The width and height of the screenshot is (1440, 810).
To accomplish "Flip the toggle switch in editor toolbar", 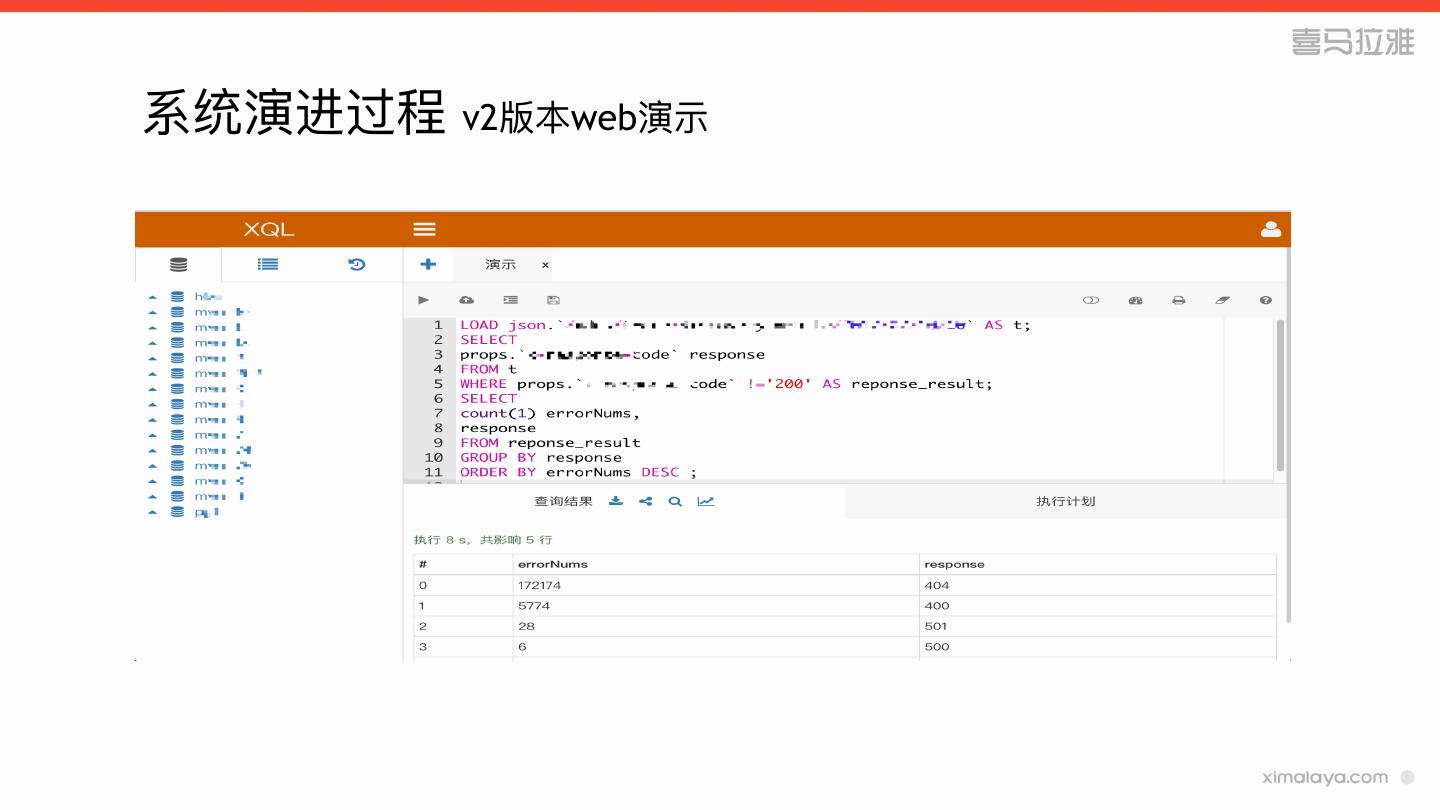I will 1091,300.
